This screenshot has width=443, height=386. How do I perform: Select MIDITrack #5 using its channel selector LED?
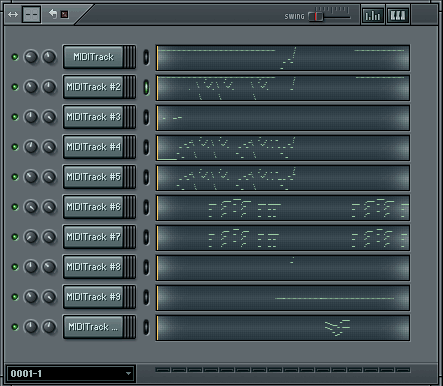(x=146, y=177)
